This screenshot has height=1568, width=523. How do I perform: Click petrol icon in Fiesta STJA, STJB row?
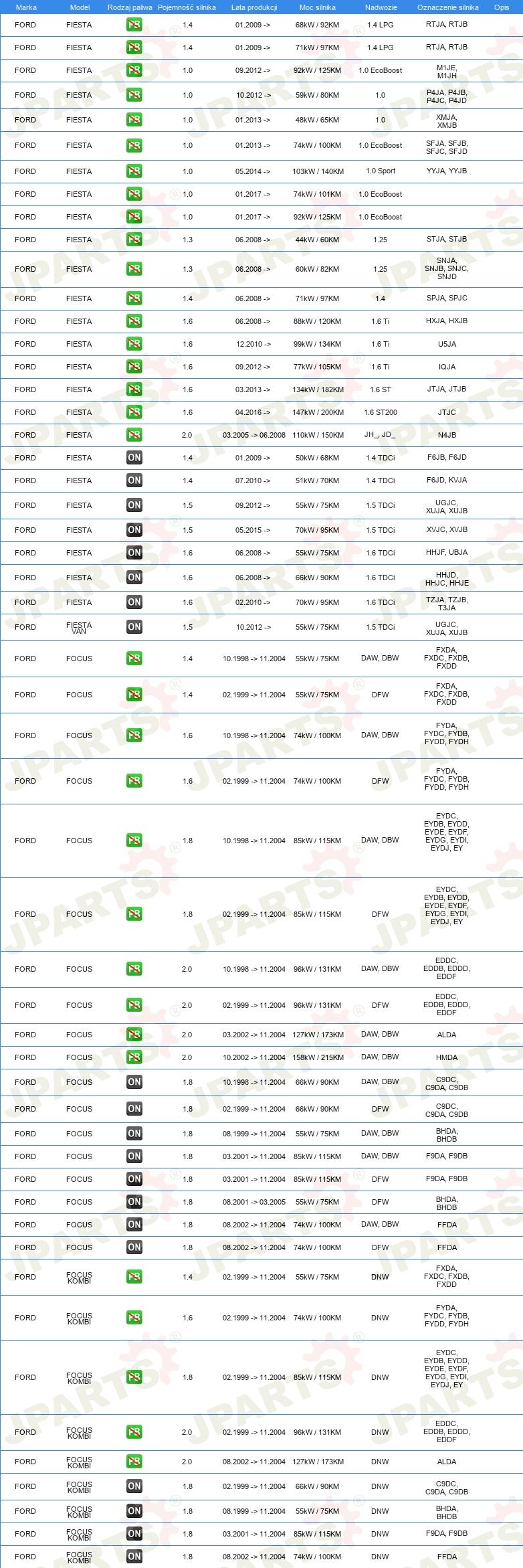(x=134, y=240)
